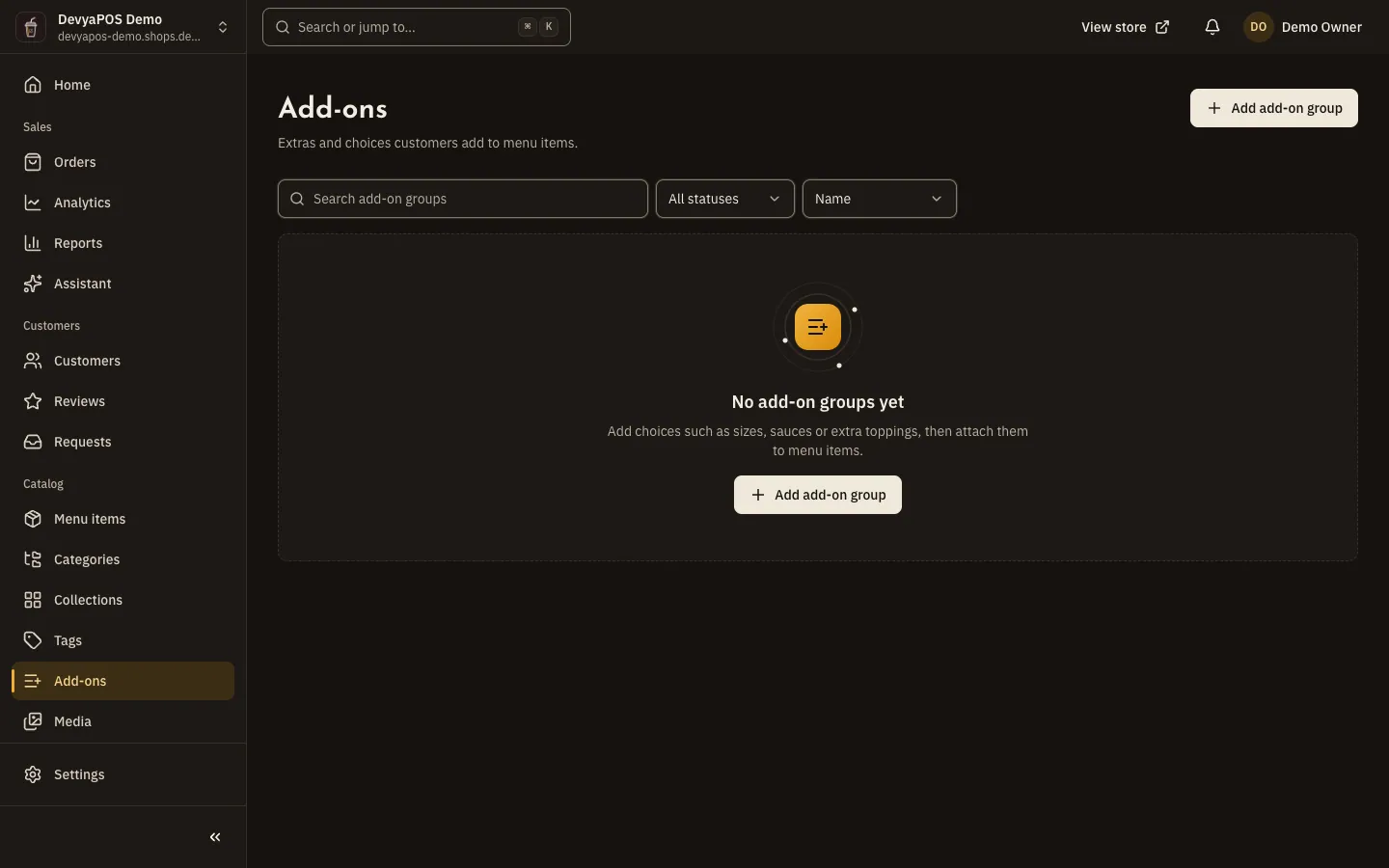Click the 'No add-on groups yet' text

pos(818,402)
